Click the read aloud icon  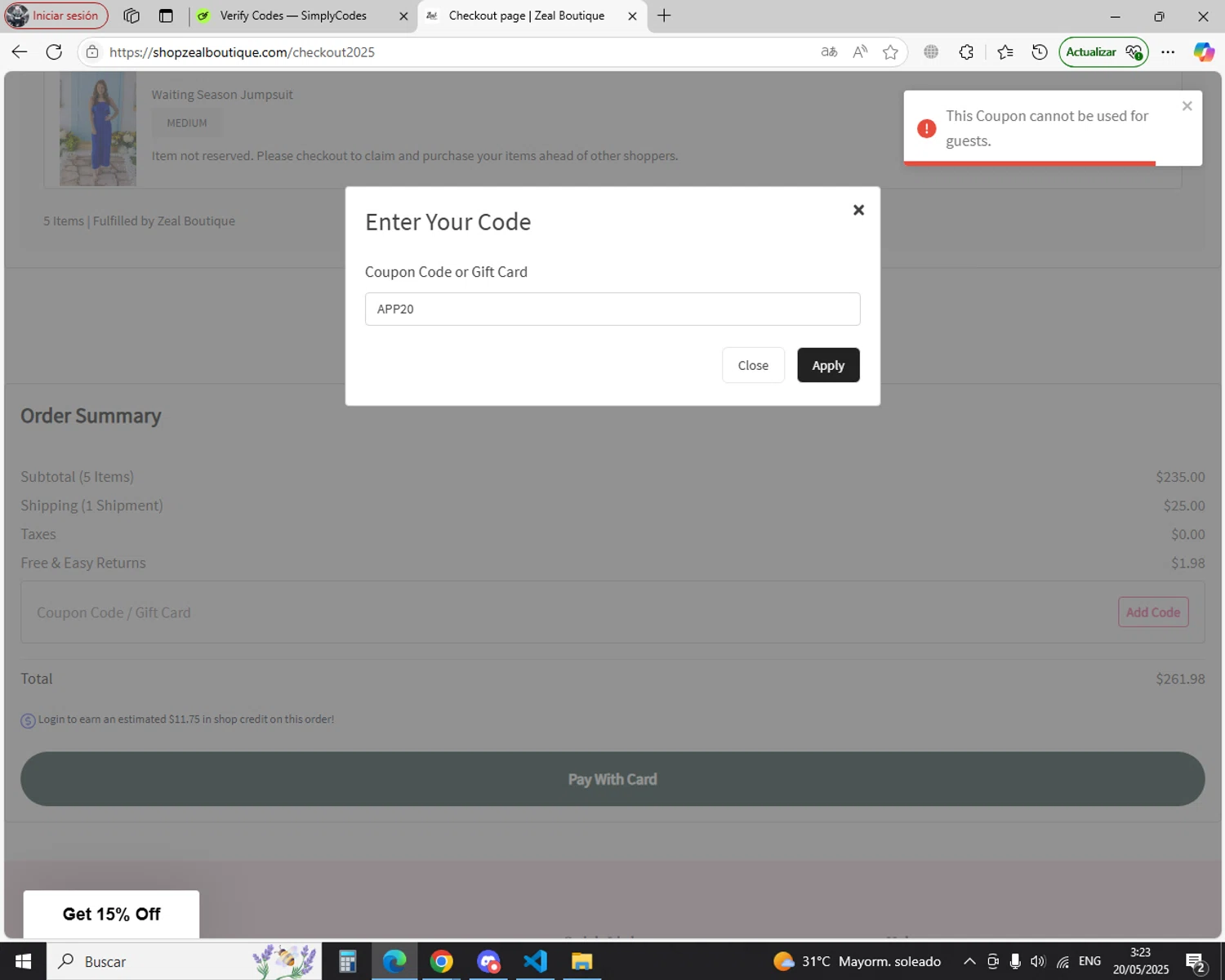(x=860, y=52)
